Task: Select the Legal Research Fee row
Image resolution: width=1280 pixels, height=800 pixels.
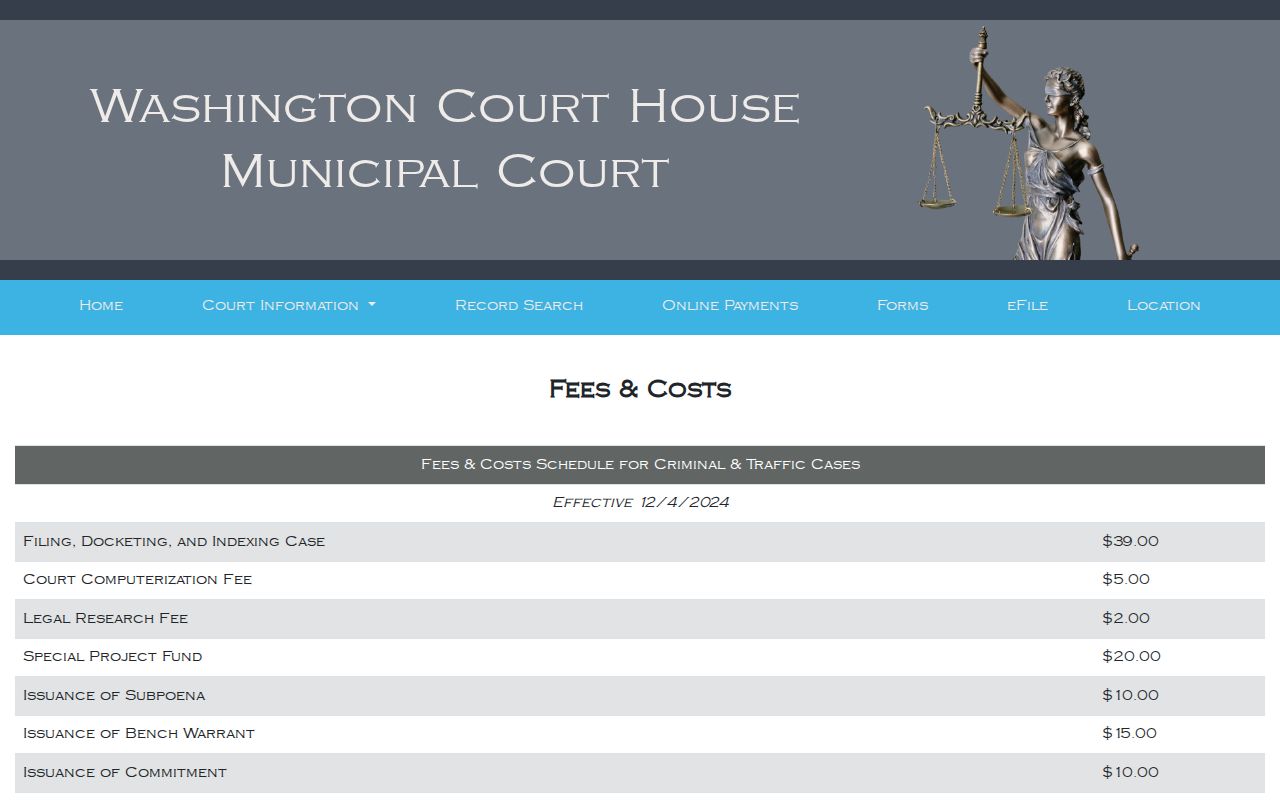Action: coord(640,618)
